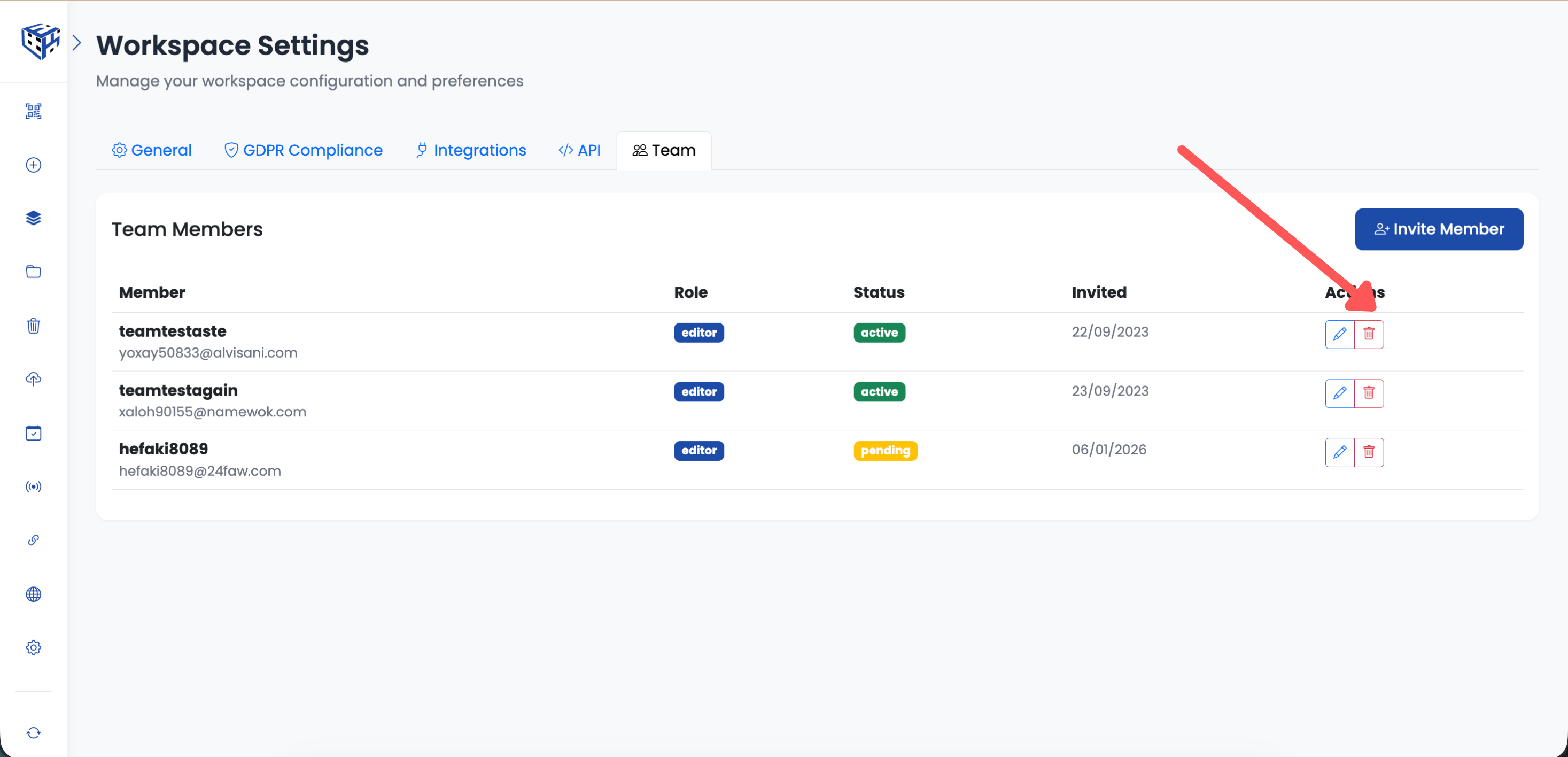1568x757 pixels.
Task: Click the cloud upload sidebar icon
Action: click(x=34, y=379)
